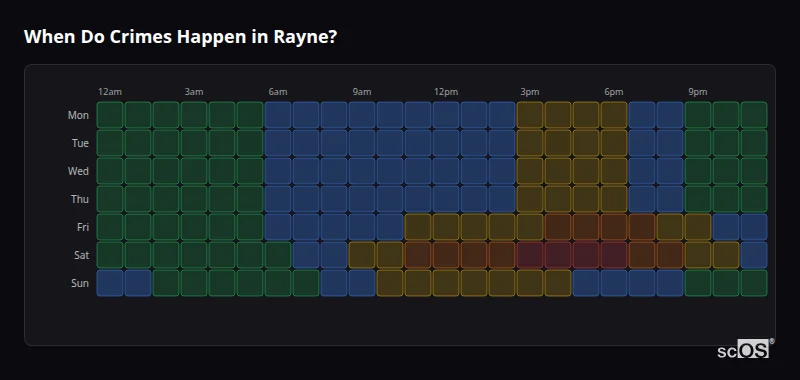This screenshot has height=380, width=800.
Task: Click the Wednesday 9pm heatmap cell
Action: click(698, 171)
